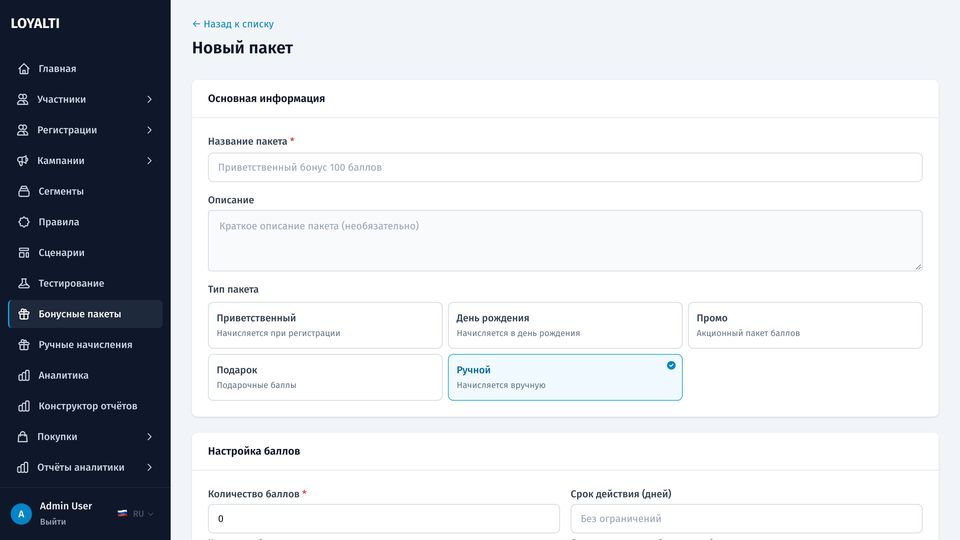Image resolution: width=960 pixels, height=540 pixels.
Task: Click the Правила sidebar icon
Action: (24, 222)
